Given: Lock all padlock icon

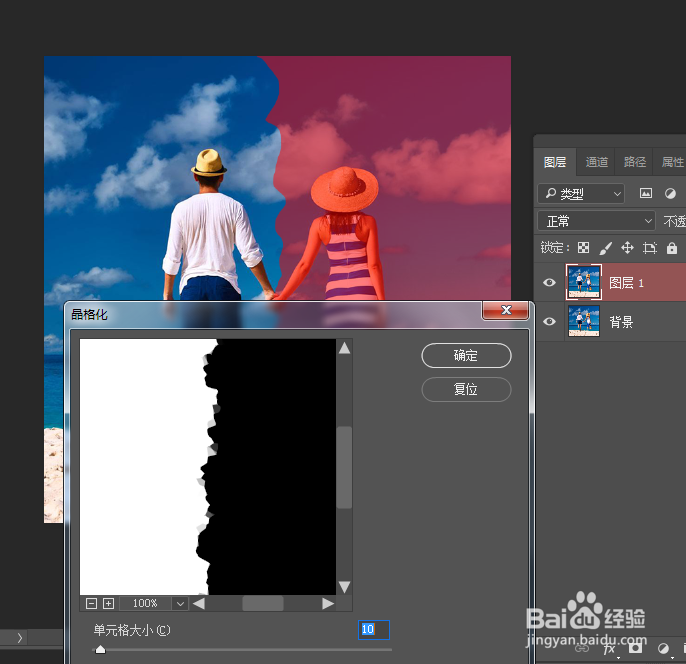Looking at the screenshot, I should (672, 248).
